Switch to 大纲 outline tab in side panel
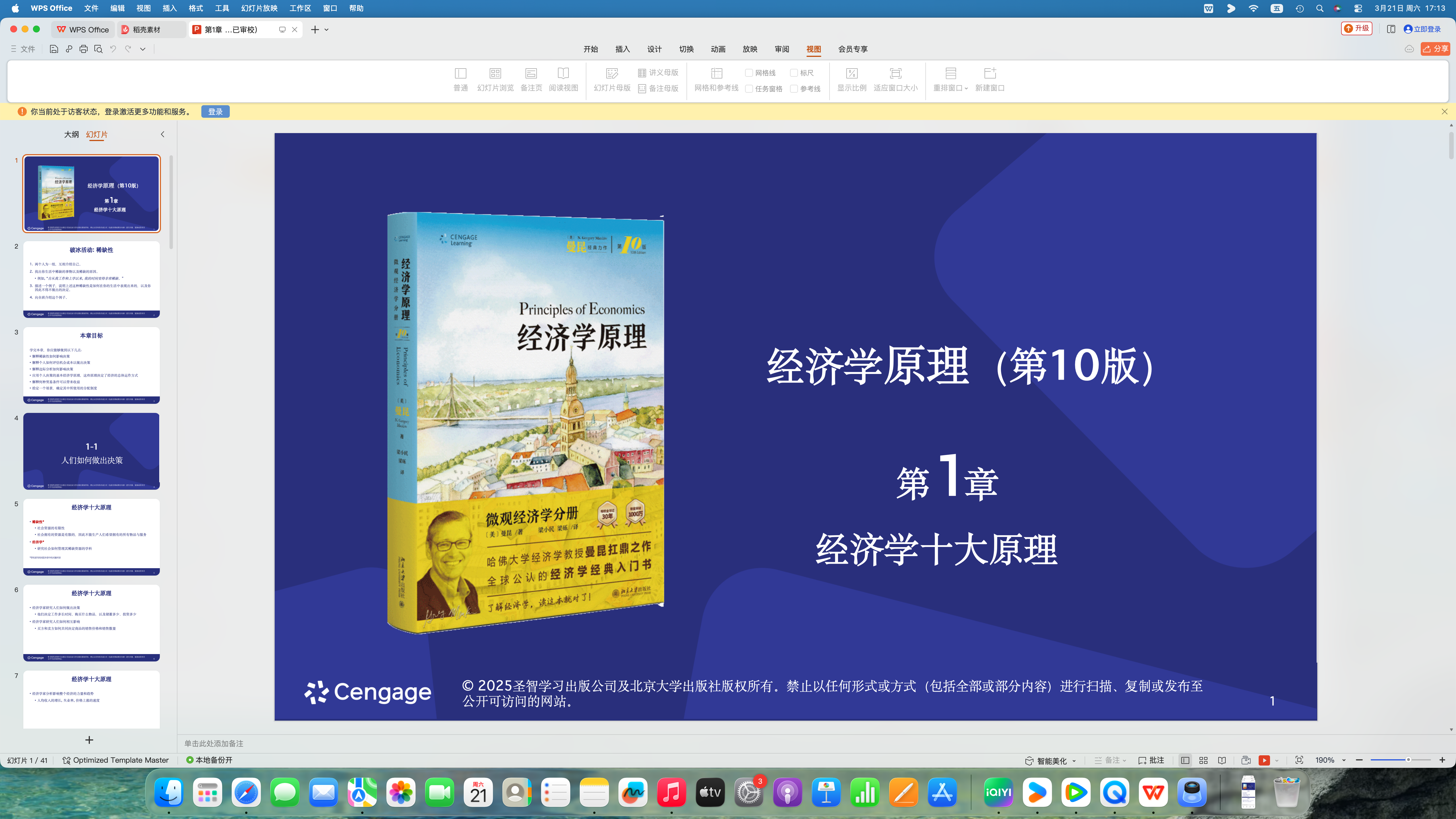1456x819 pixels. coord(71,135)
